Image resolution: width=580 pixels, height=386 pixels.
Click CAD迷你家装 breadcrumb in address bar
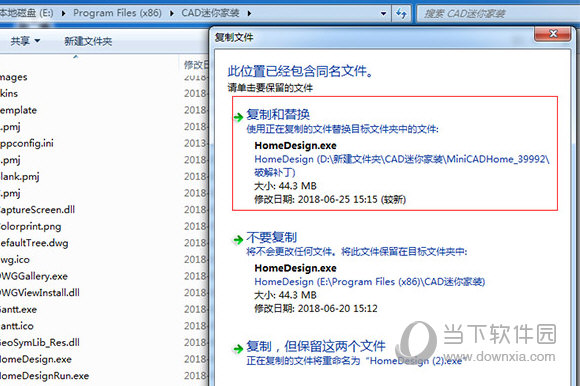210,13
